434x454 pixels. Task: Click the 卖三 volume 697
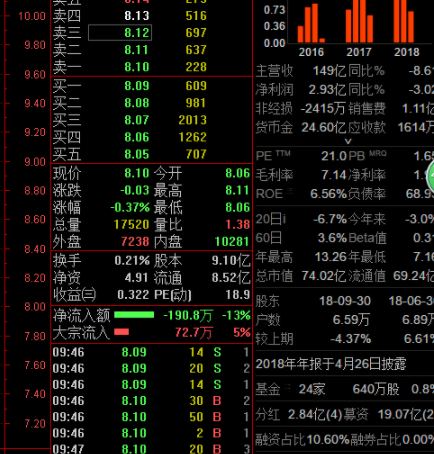[x=196, y=33]
